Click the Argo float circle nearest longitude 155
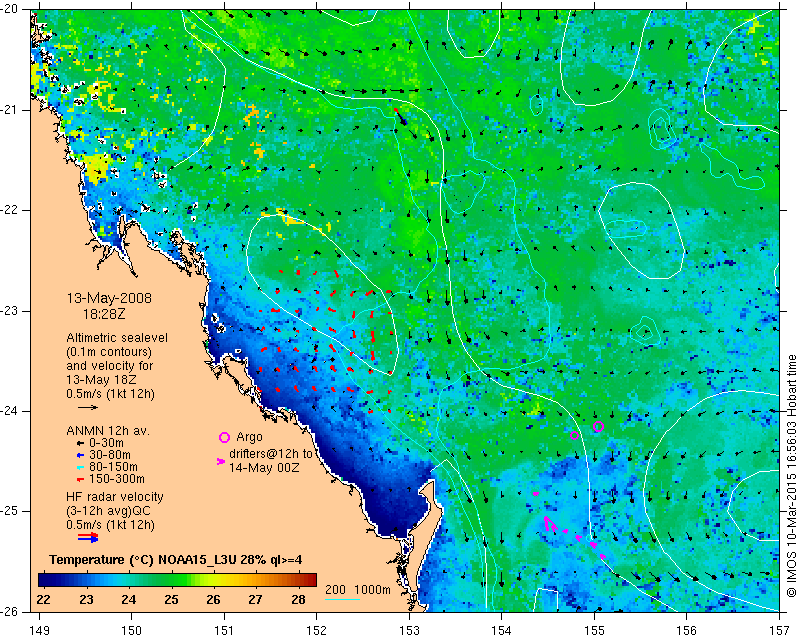The width and height of the screenshot is (800, 640). click(598, 426)
